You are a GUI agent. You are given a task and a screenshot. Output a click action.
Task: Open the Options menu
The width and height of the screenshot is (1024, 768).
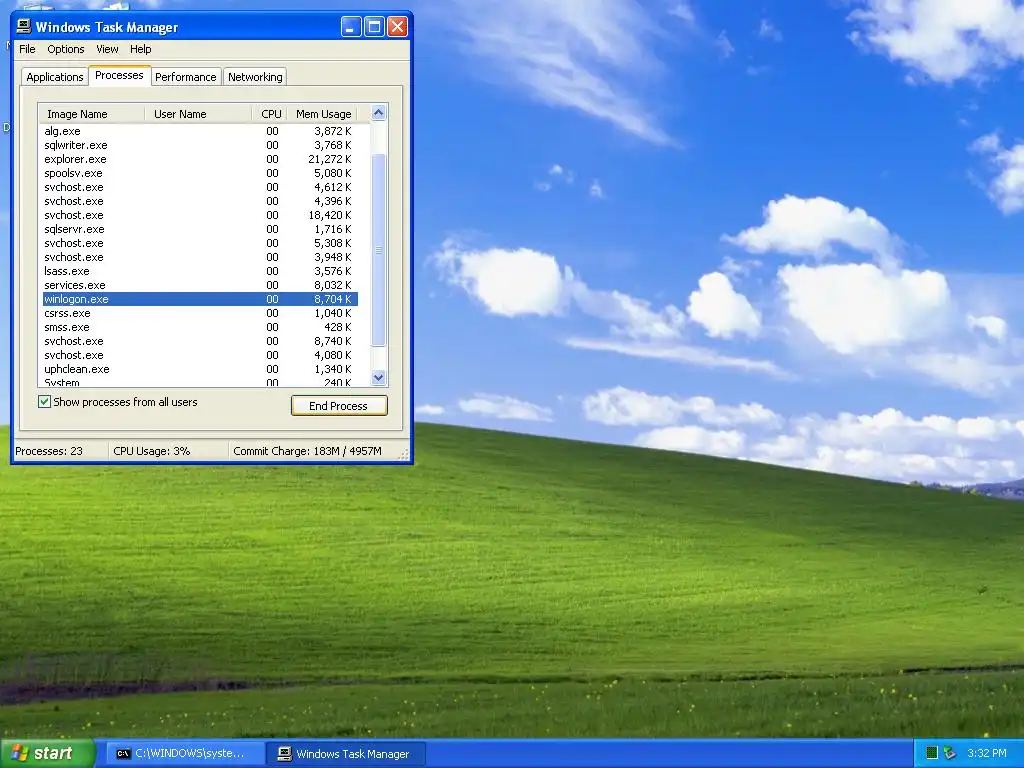pos(65,49)
